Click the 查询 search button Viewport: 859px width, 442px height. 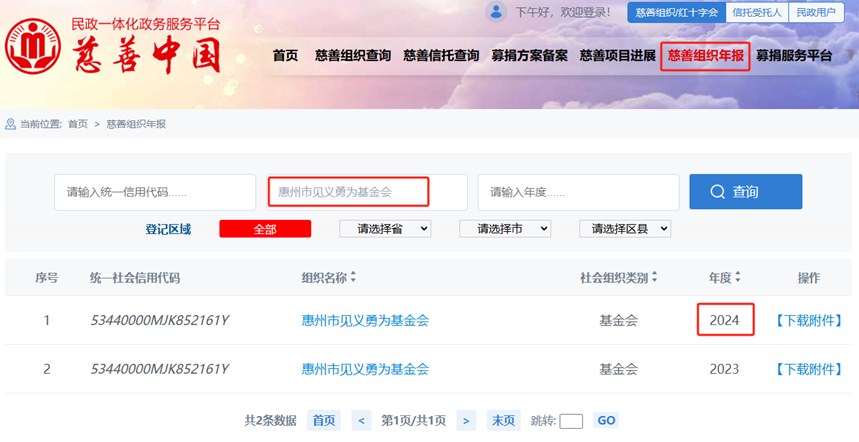(746, 192)
